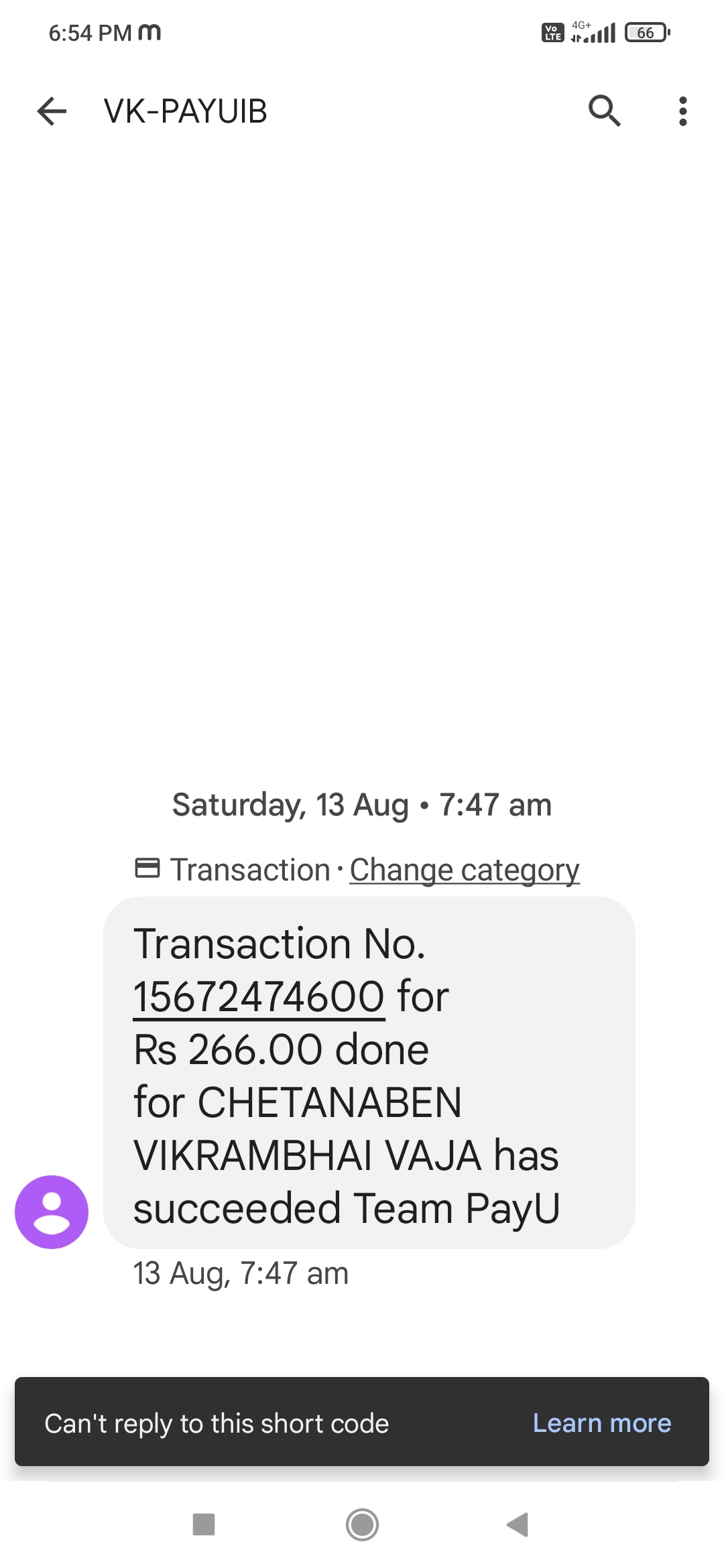Viewport: 724px width, 1568px height.
Task: Open the three-dot more options menu
Action: click(x=682, y=111)
